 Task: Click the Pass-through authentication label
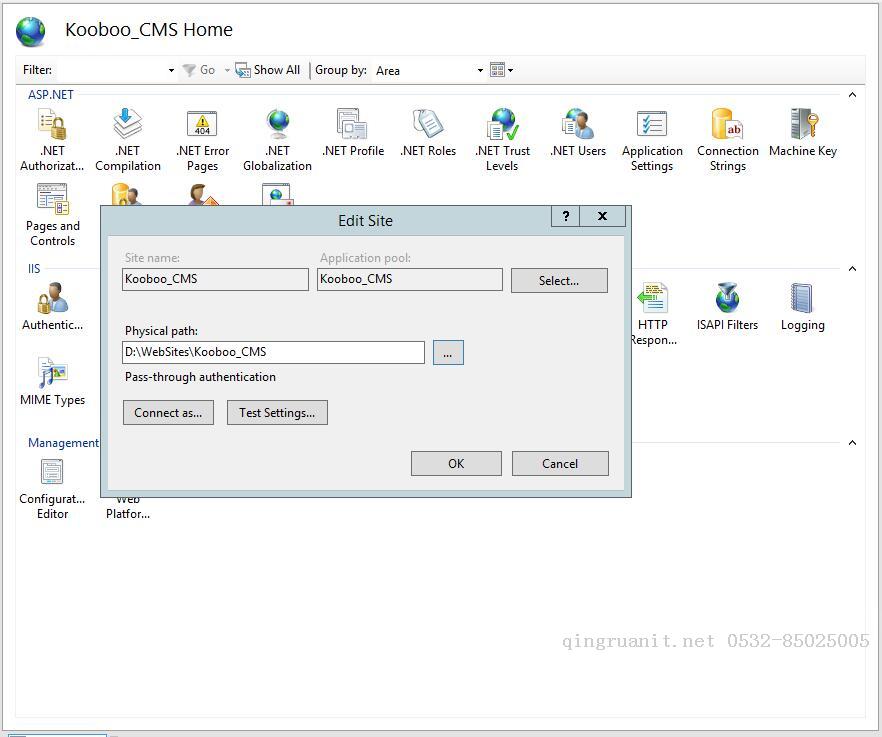200,377
